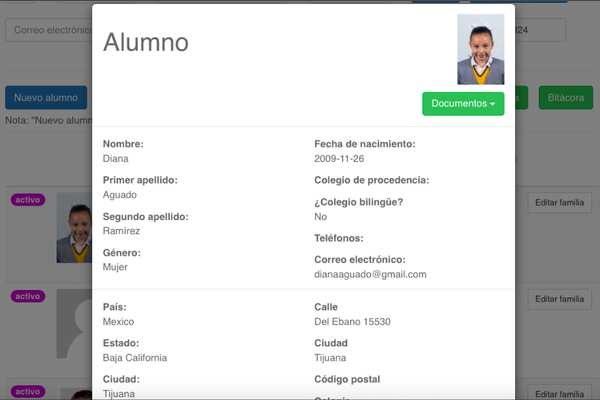Image resolution: width=600 pixels, height=400 pixels.
Task: Click the street address Del Ebano 15530
Action: [x=352, y=322]
